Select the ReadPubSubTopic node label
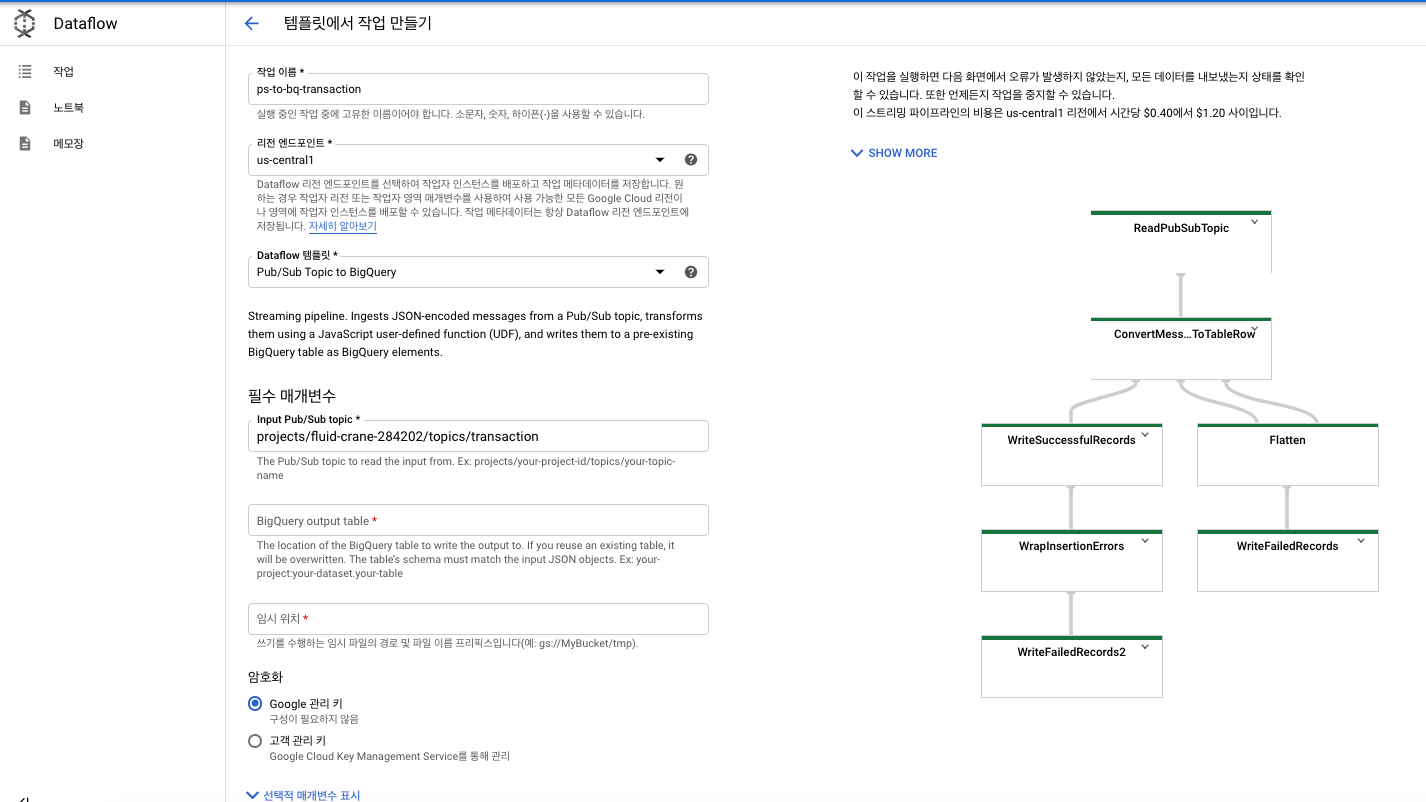This screenshot has height=802, width=1426. tap(1181, 228)
